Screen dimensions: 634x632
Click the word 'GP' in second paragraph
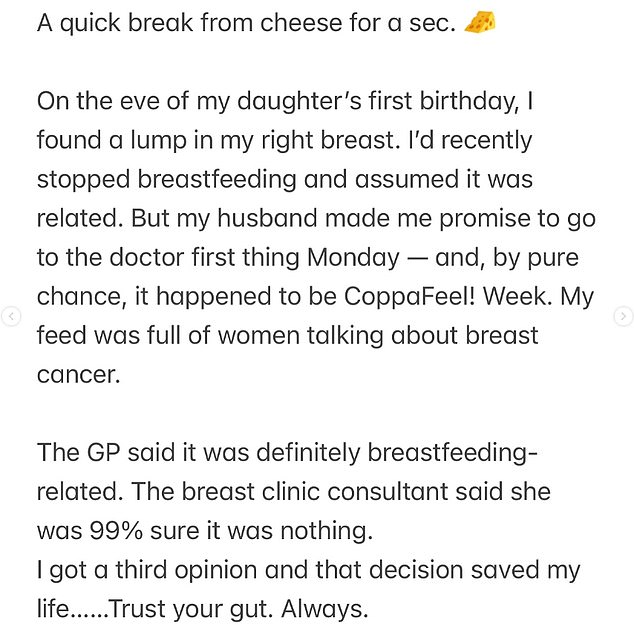104,452
